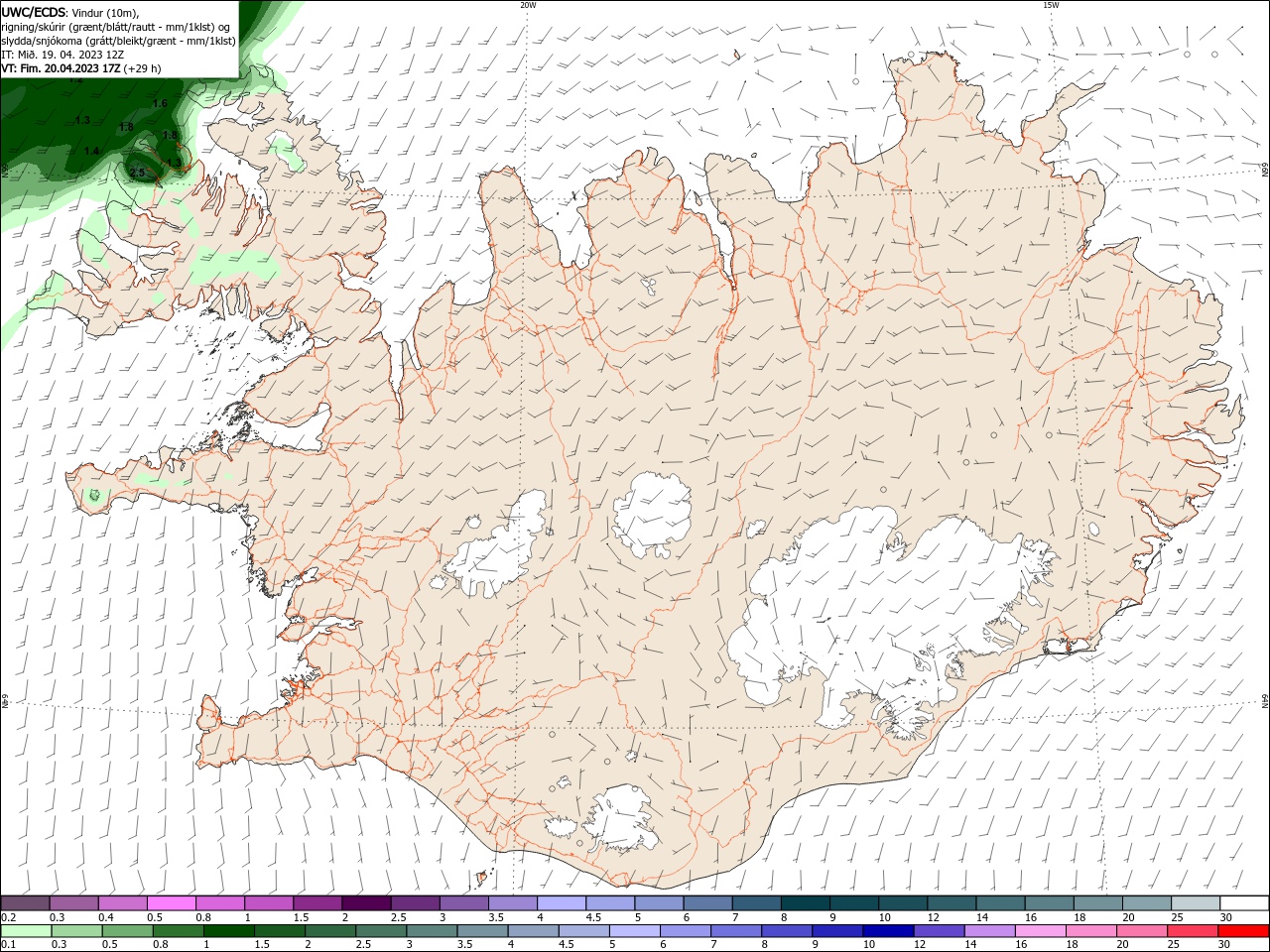Select the upper-row teal swatch labeled 12
The width and height of the screenshot is (1270, 952).
click(951, 903)
